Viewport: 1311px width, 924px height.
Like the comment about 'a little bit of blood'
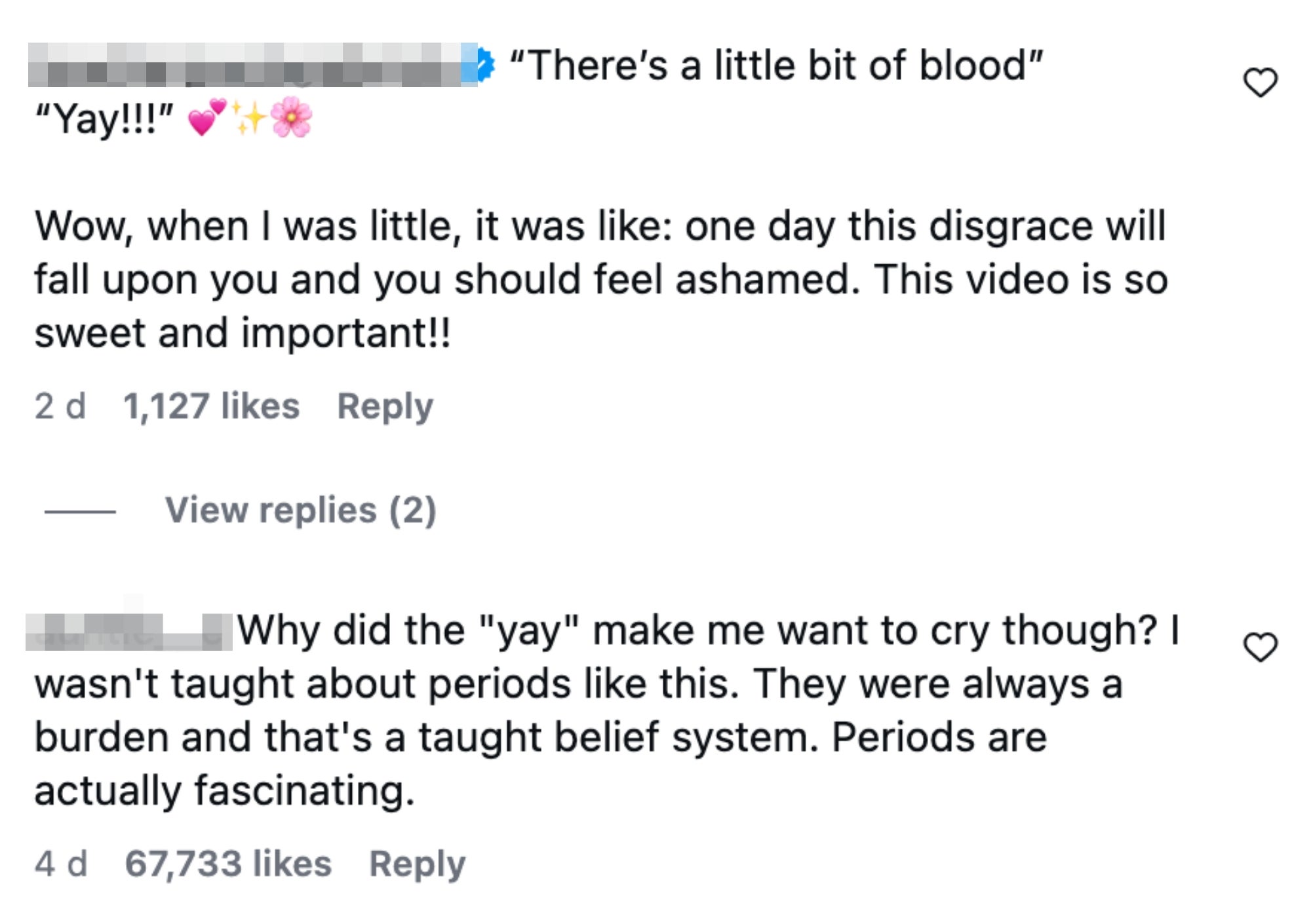[x=1260, y=83]
